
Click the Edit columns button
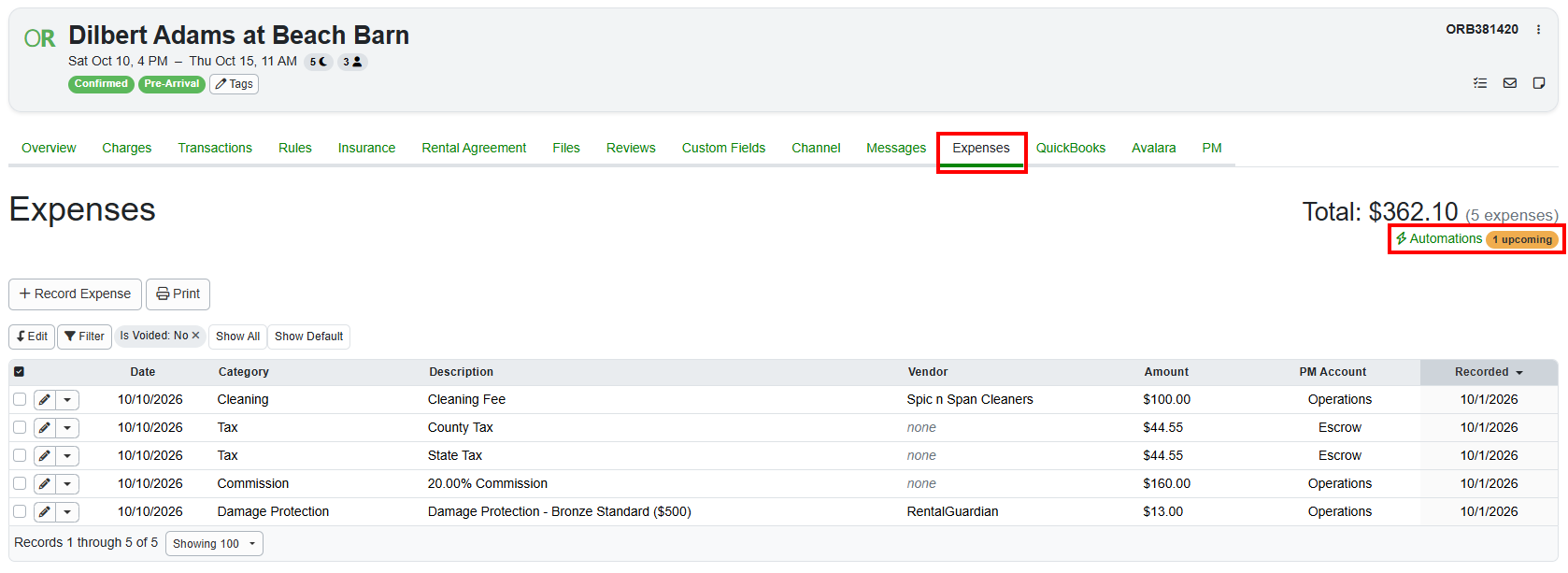(x=32, y=337)
